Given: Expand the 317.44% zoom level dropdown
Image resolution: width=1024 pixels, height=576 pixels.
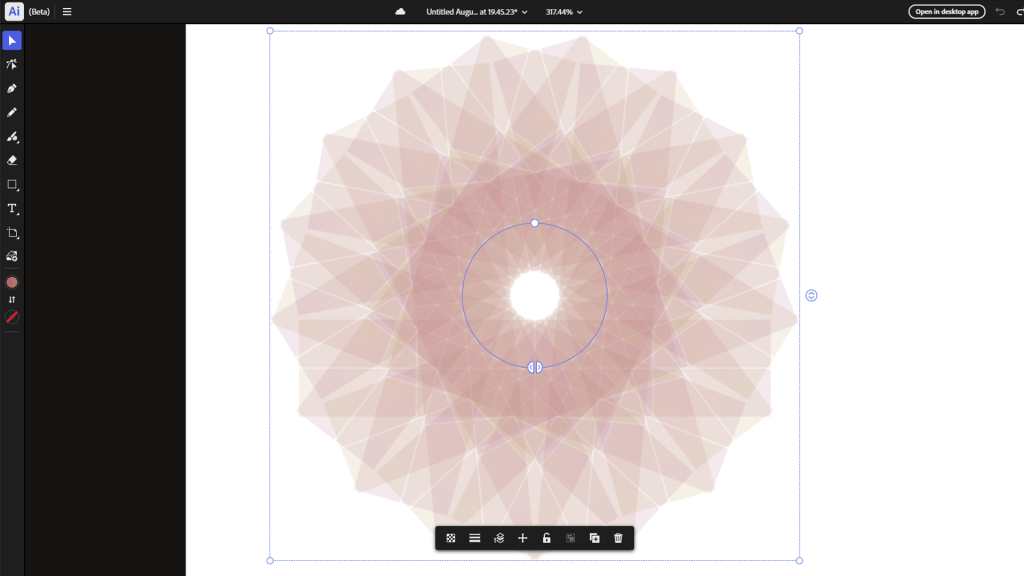Looking at the screenshot, I should tap(564, 12).
